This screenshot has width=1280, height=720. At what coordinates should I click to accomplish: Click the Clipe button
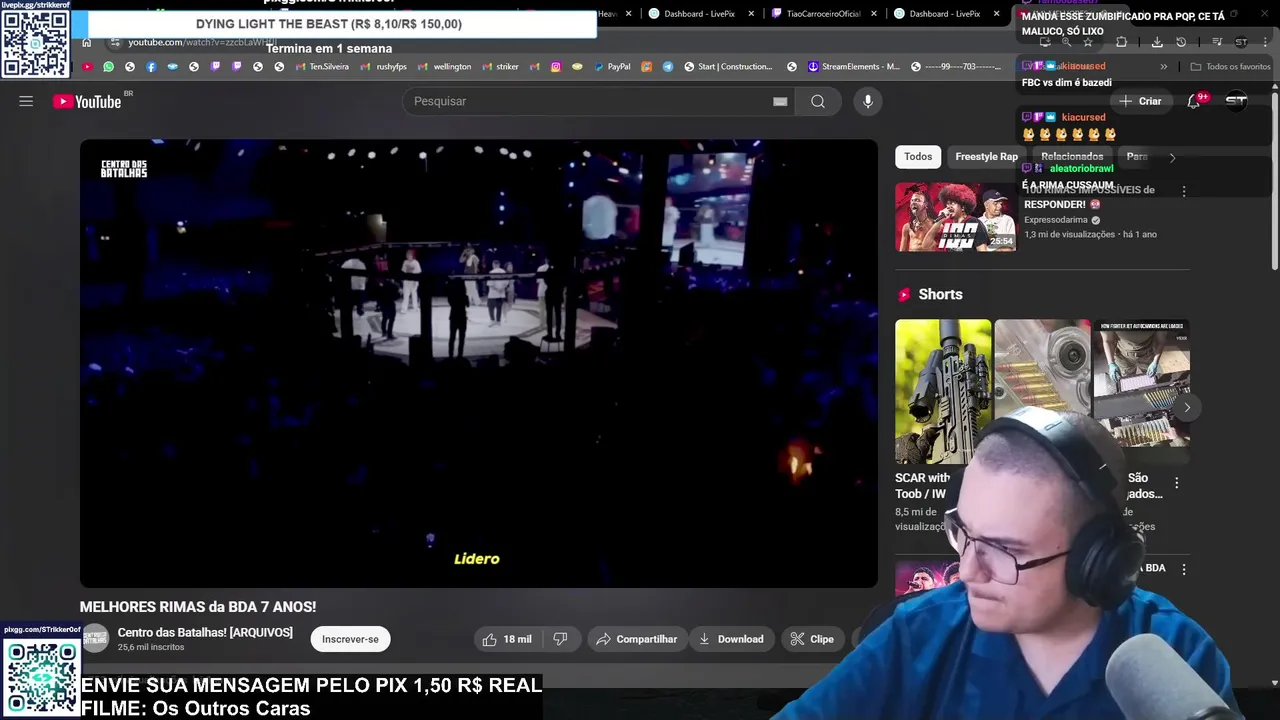pyautogui.click(x=812, y=639)
